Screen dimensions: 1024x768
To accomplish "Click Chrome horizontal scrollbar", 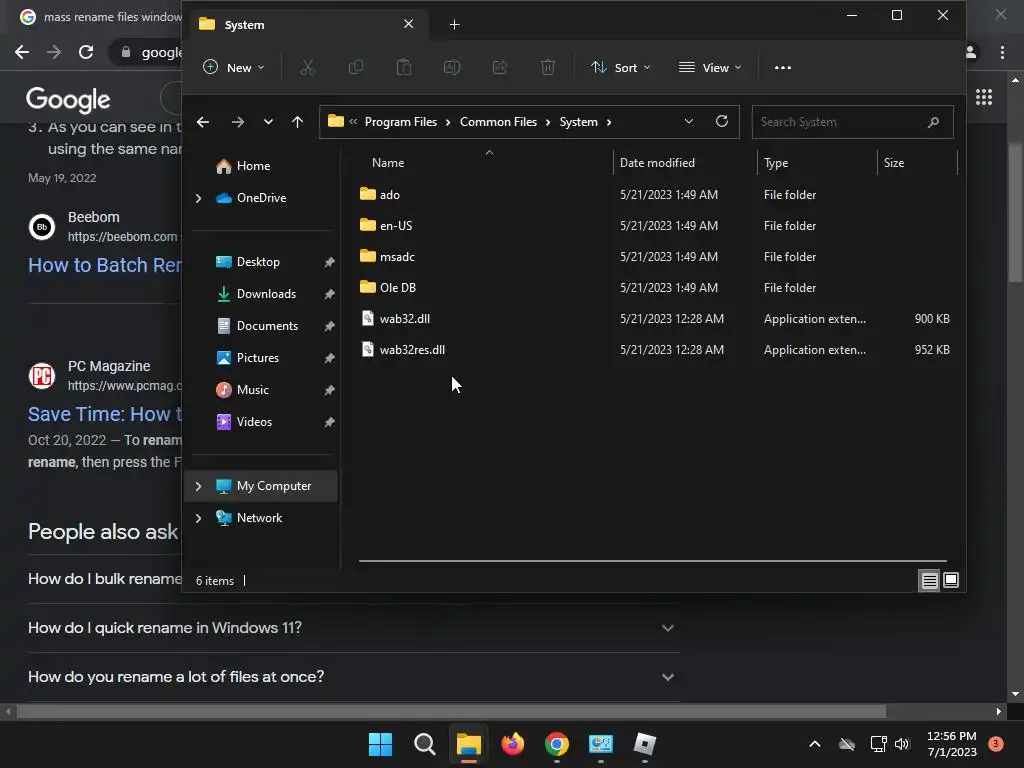I will tap(451, 711).
